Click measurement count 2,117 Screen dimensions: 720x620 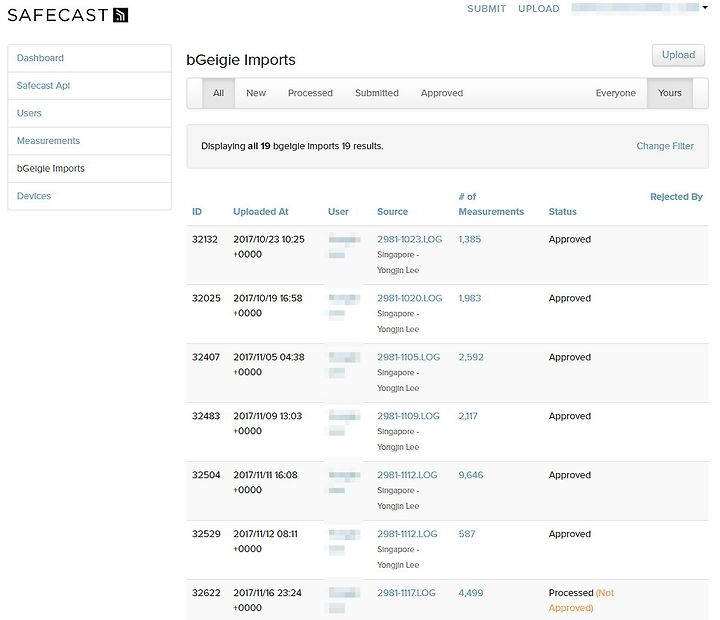point(467,416)
